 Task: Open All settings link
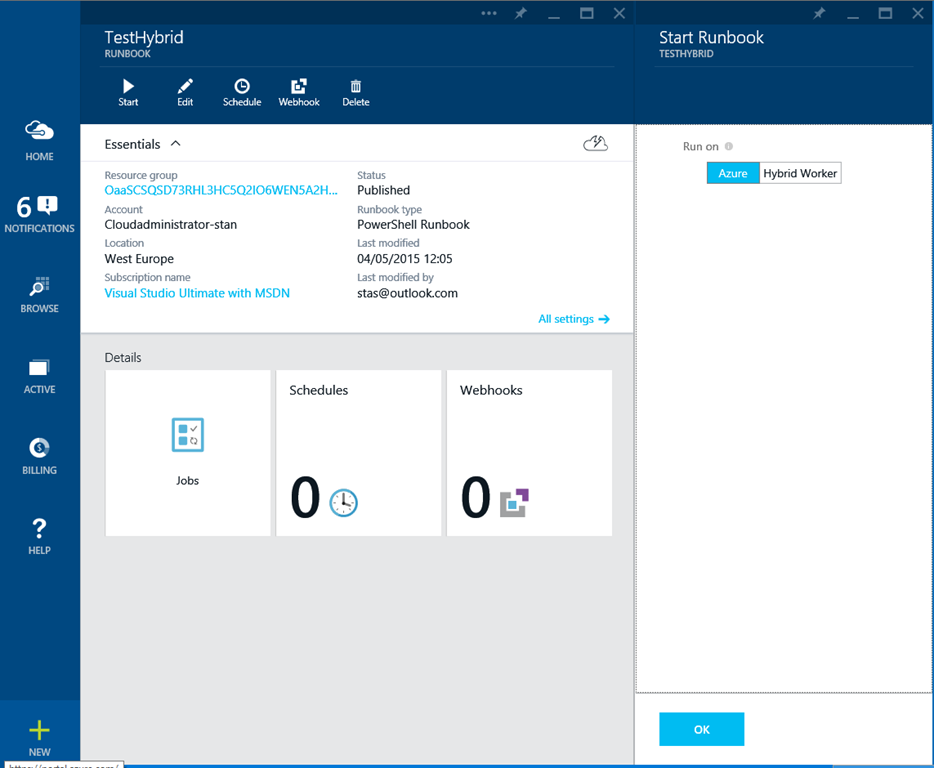pos(573,319)
